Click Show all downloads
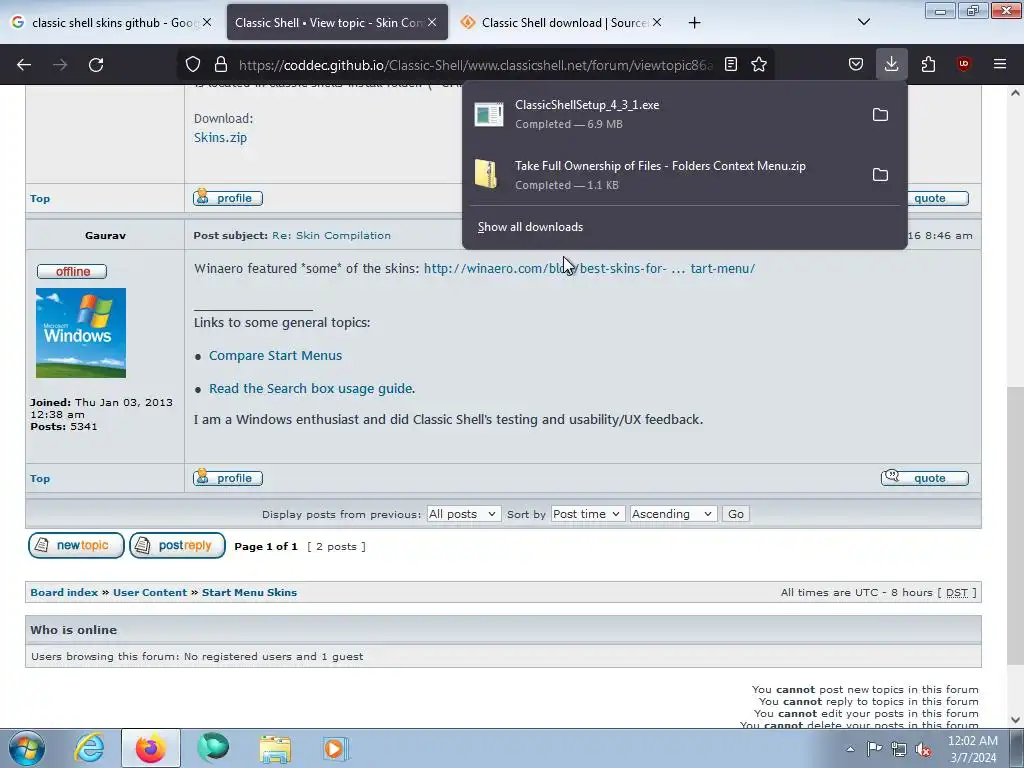 coord(530,227)
